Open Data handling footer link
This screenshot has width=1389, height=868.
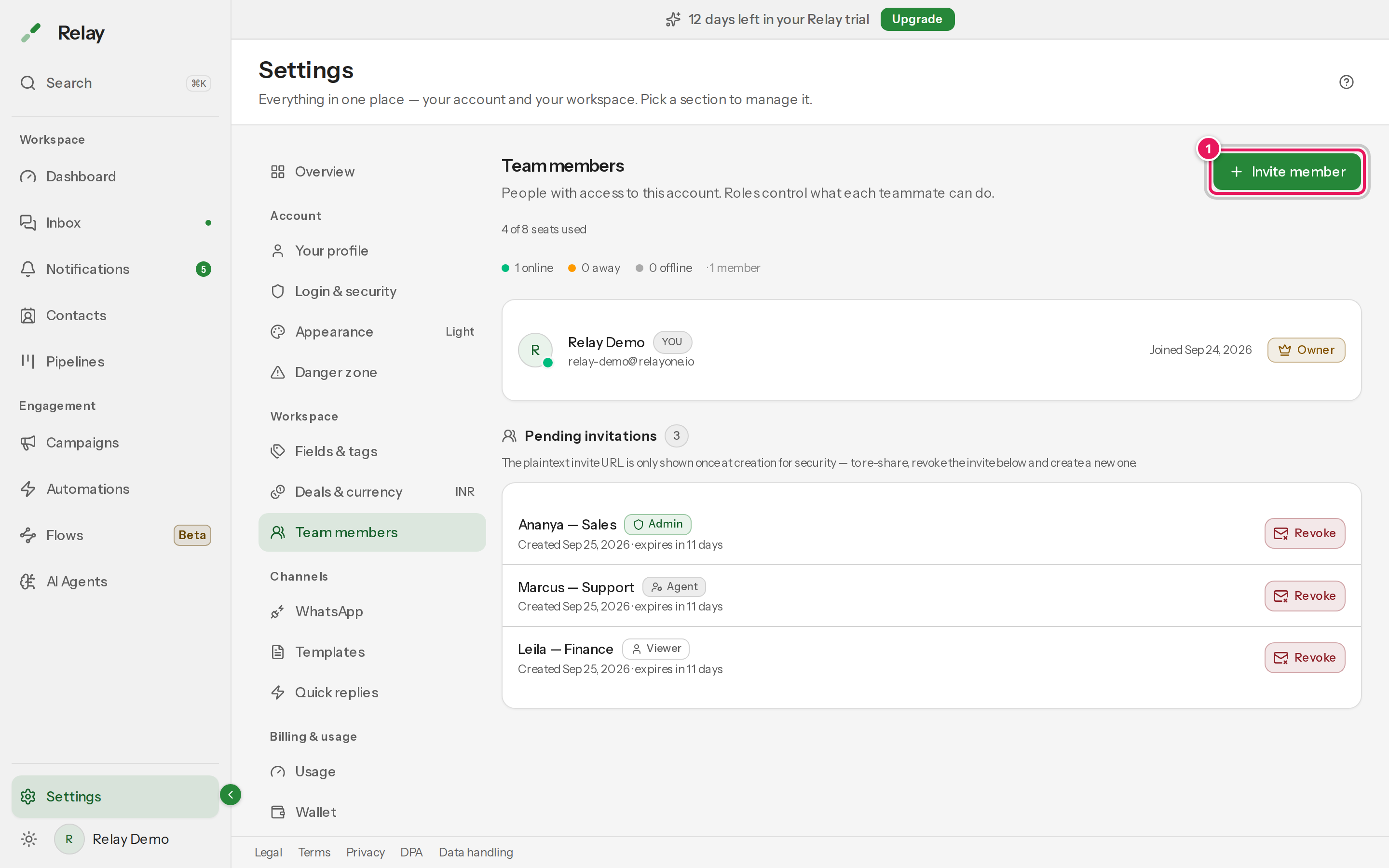(x=476, y=853)
